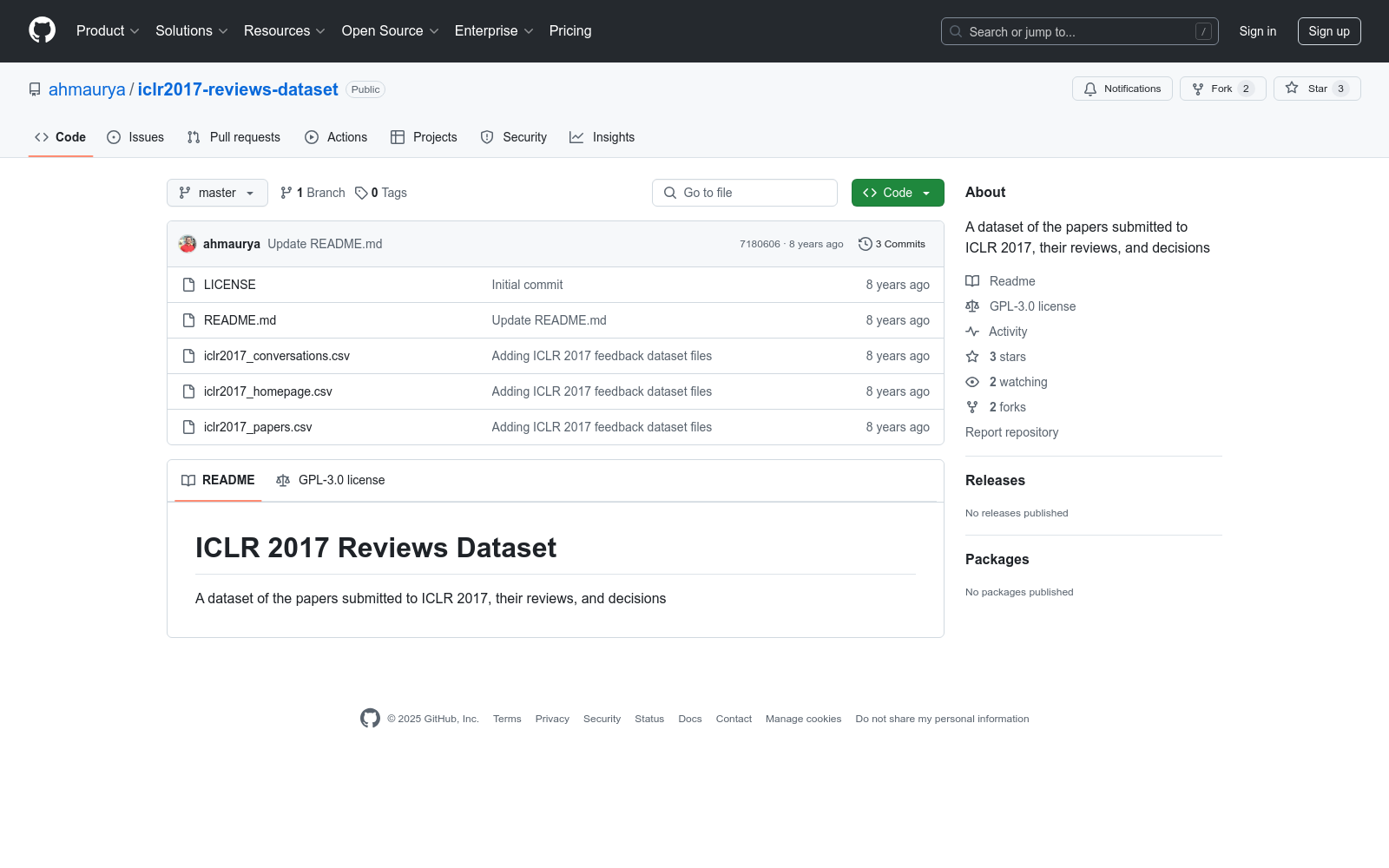Click the fork icon on Fork button

[x=1198, y=89]
